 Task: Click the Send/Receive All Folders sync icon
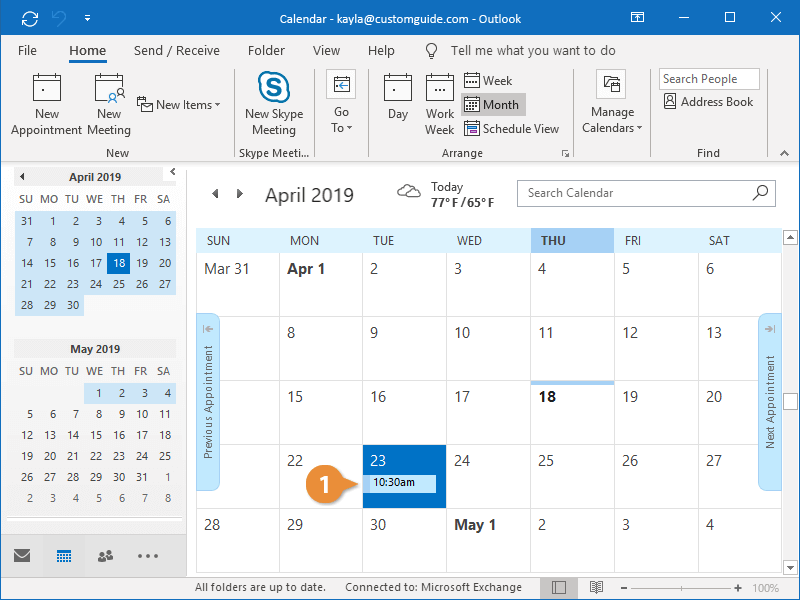(30, 19)
